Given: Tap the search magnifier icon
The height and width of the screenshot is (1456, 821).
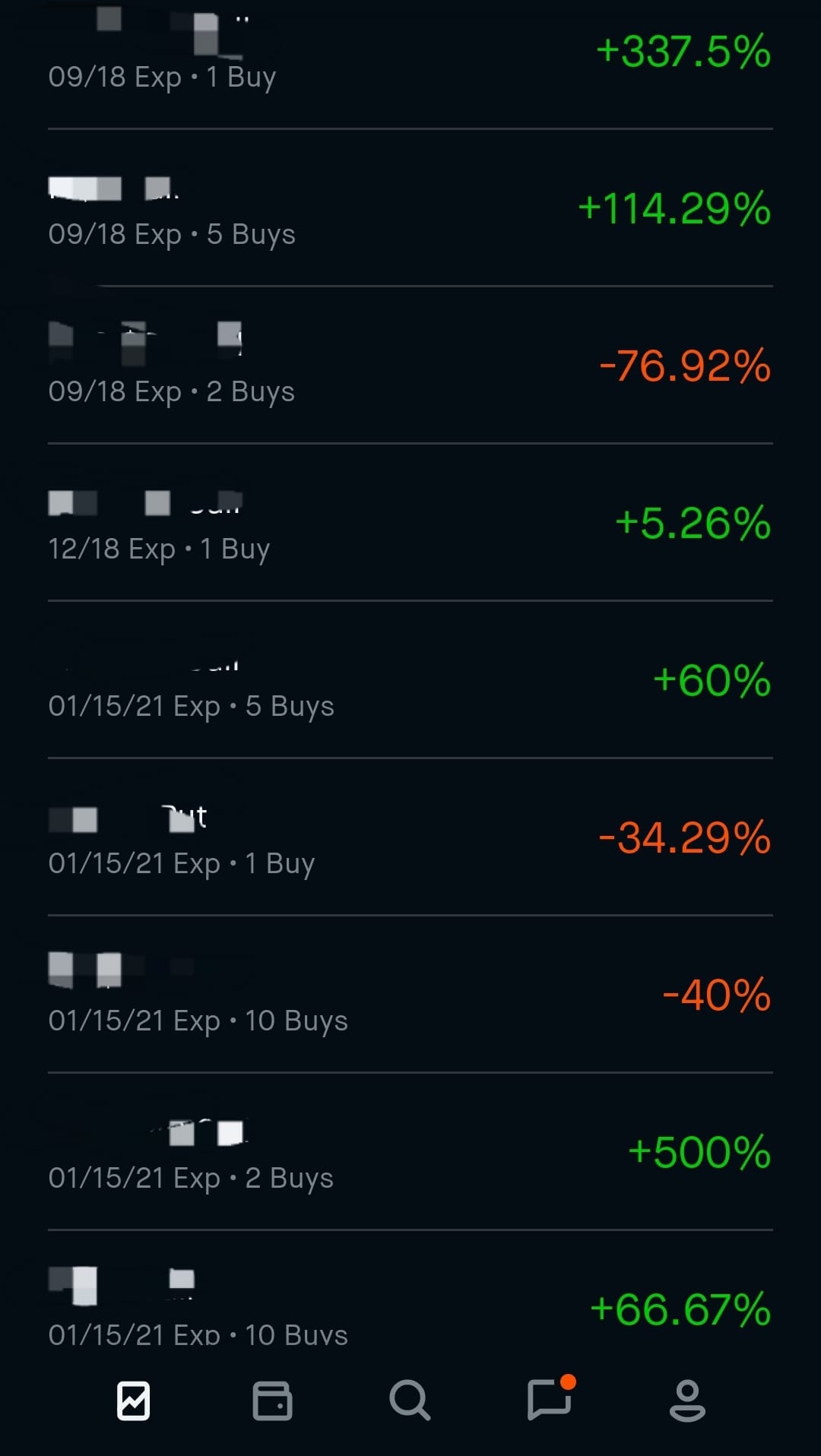Looking at the screenshot, I should pos(410,1401).
